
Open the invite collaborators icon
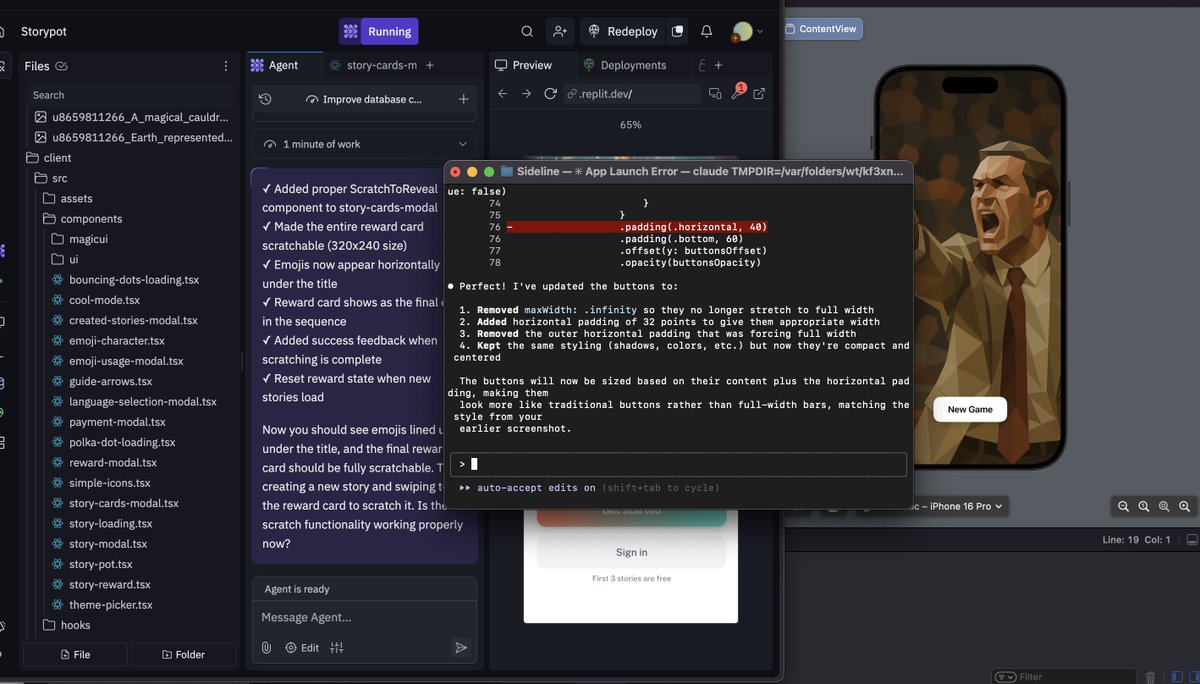(560, 31)
